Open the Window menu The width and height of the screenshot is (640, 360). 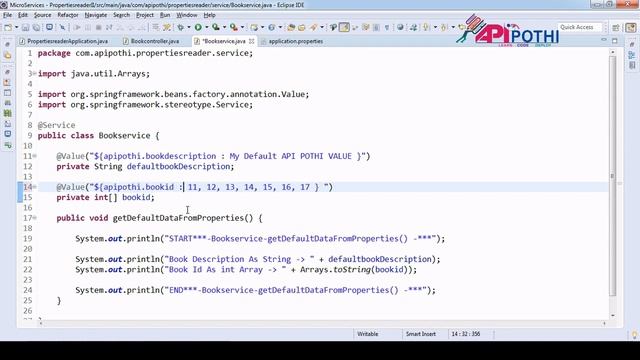coord(187,15)
